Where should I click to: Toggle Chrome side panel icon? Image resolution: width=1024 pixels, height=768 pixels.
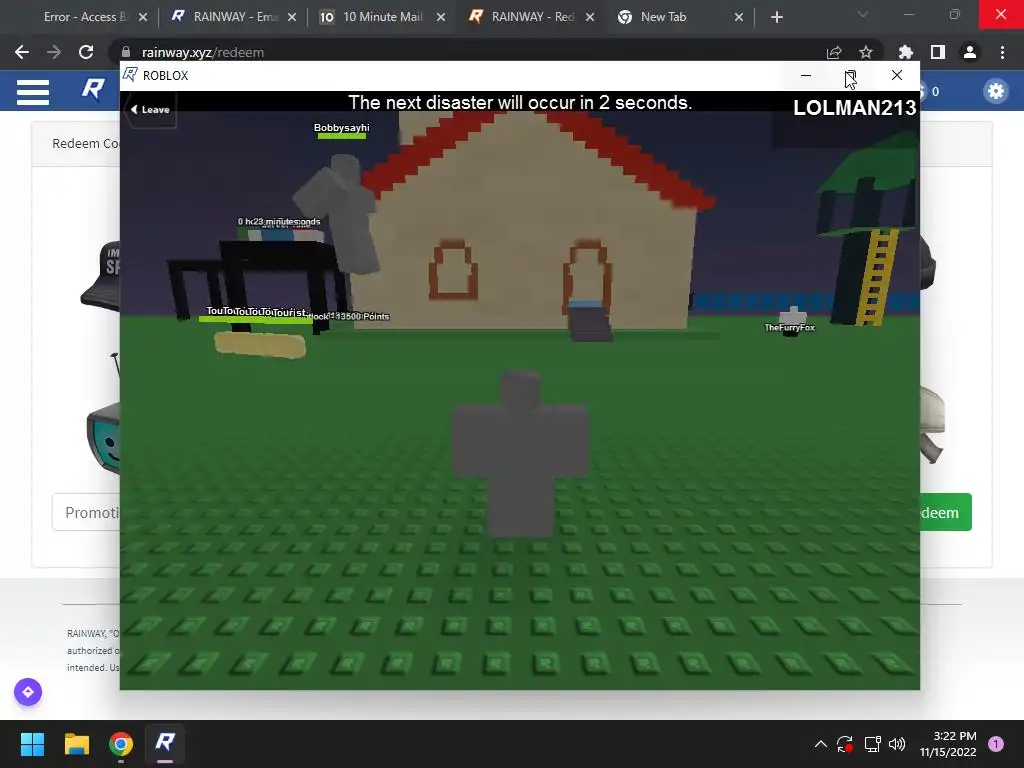(x=938, y=52)
